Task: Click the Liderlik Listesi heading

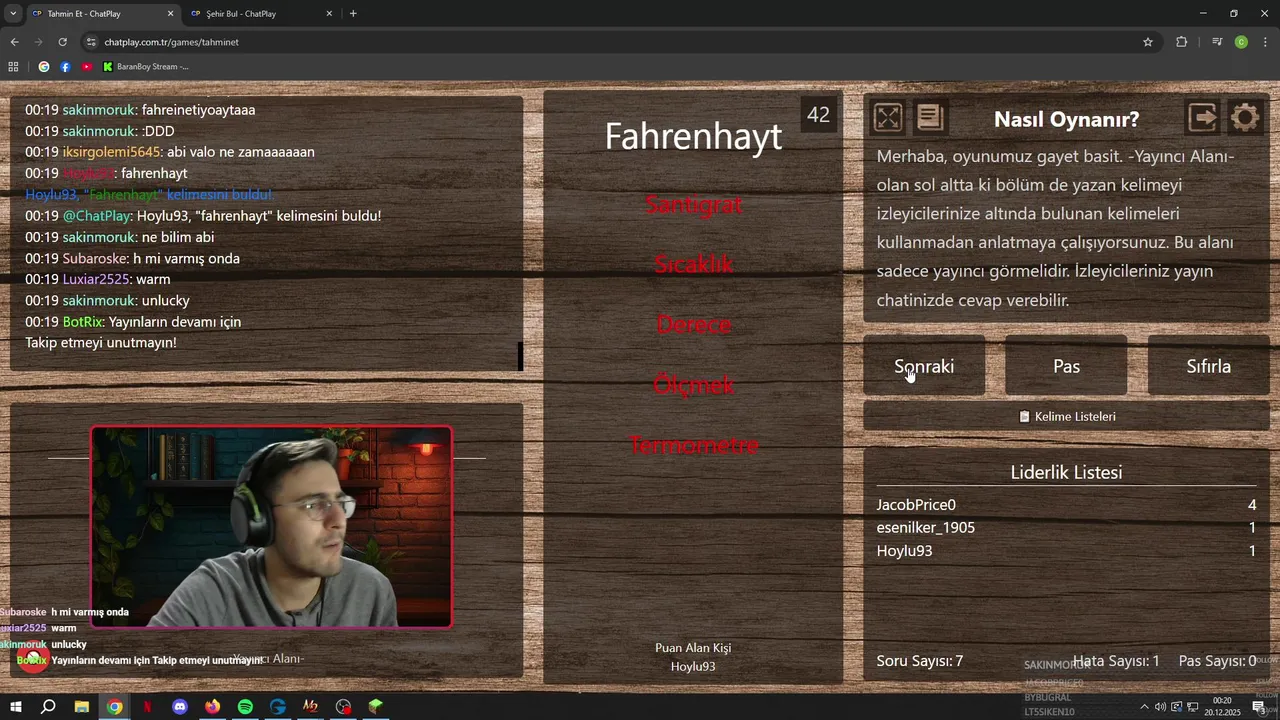Action: click(x=1066, y=473)
